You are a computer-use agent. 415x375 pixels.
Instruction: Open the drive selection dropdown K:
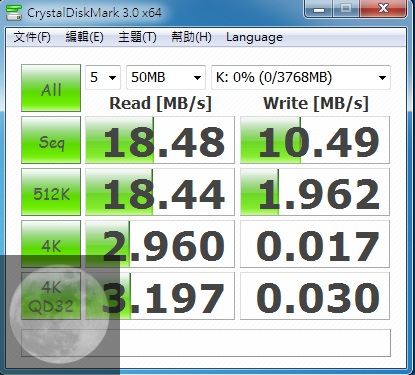coord(301,77)
